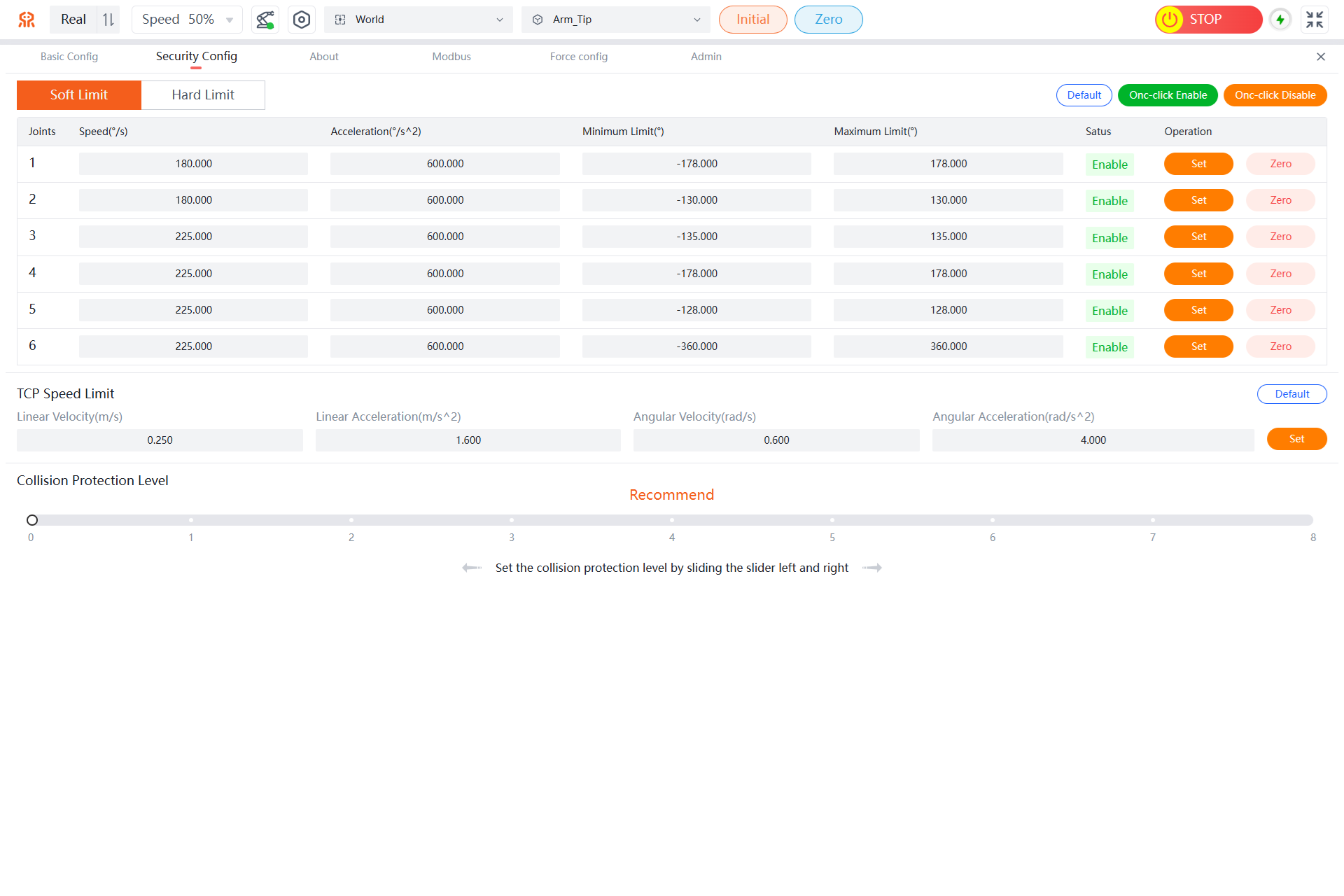1344x896 pixels.
Task: Click the green lightning bolt icon
Action: tap(1280, 20)
